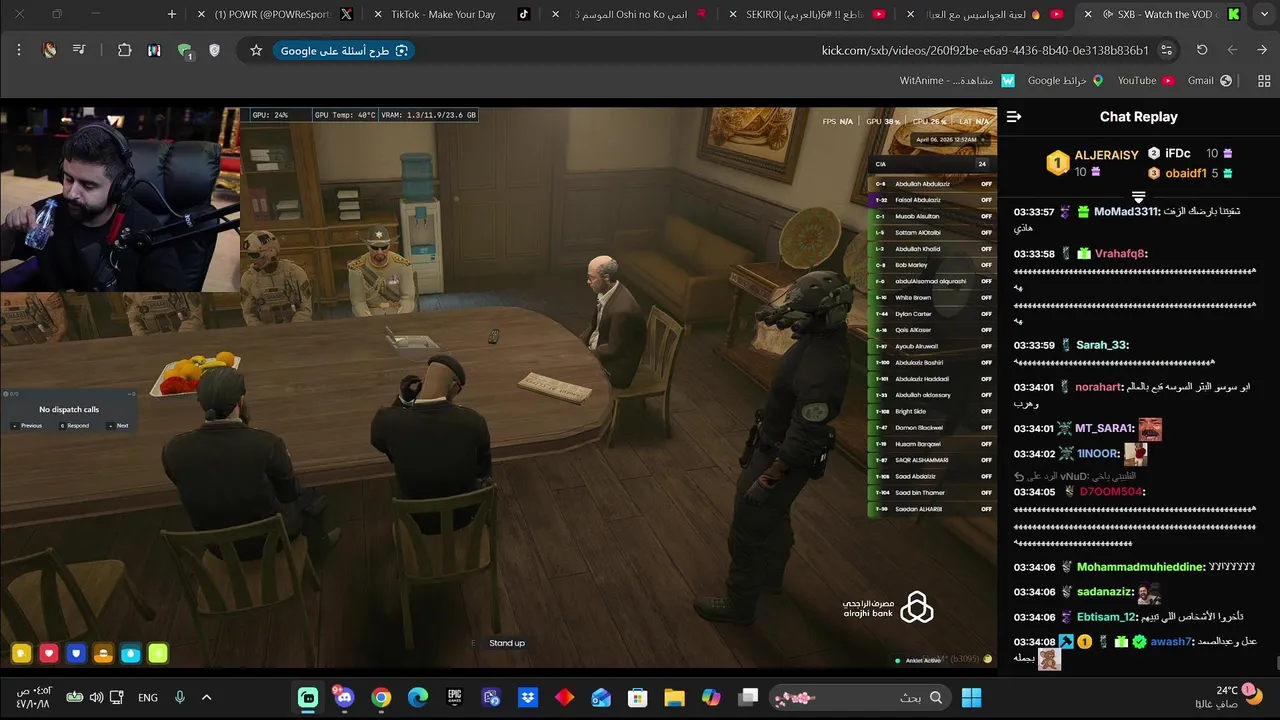Reload the page with the refresh icon
Screen dimensions: 1280x720
[1202, 50]
